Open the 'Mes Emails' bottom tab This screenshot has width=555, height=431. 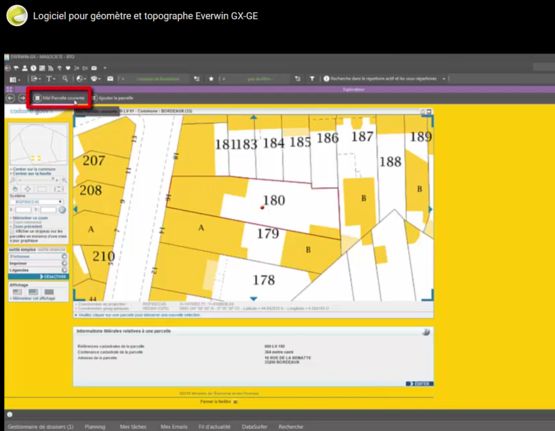[x=174, y=427]
